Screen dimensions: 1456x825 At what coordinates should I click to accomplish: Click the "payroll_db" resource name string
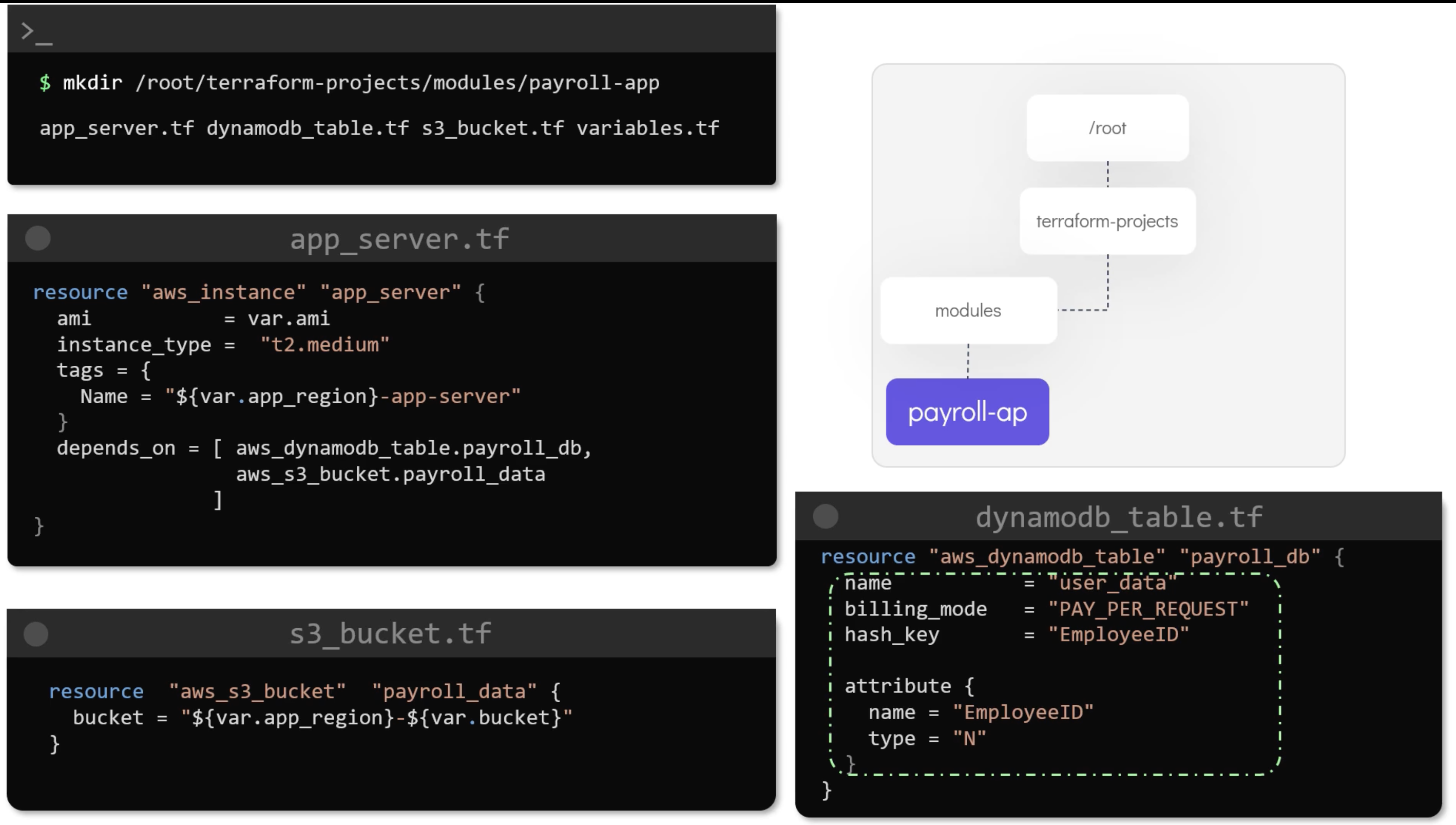[1250, 556]
